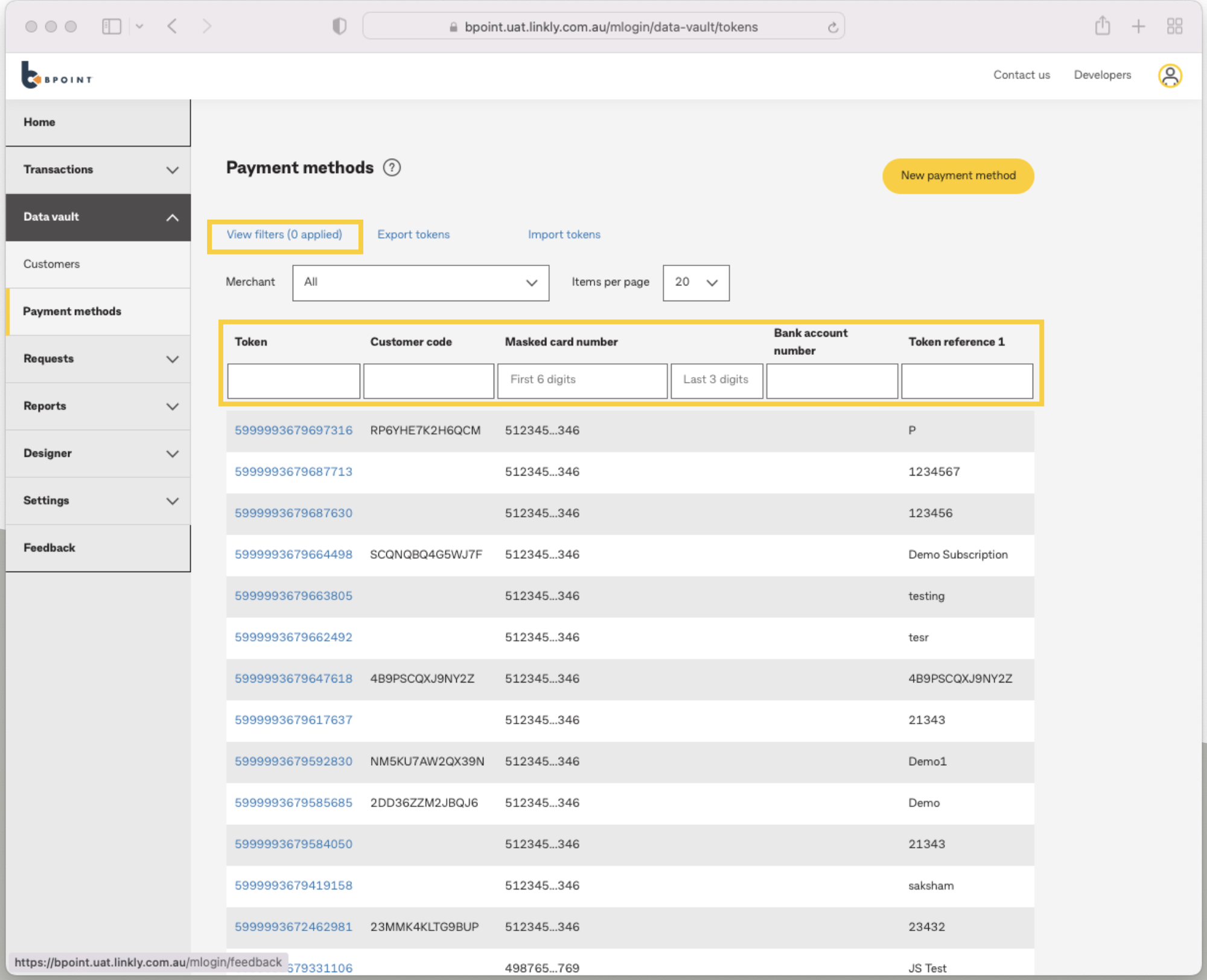Select Developers in top menu
Image resolution: width=1207 pixels, height=980 pixels.
1102,75
